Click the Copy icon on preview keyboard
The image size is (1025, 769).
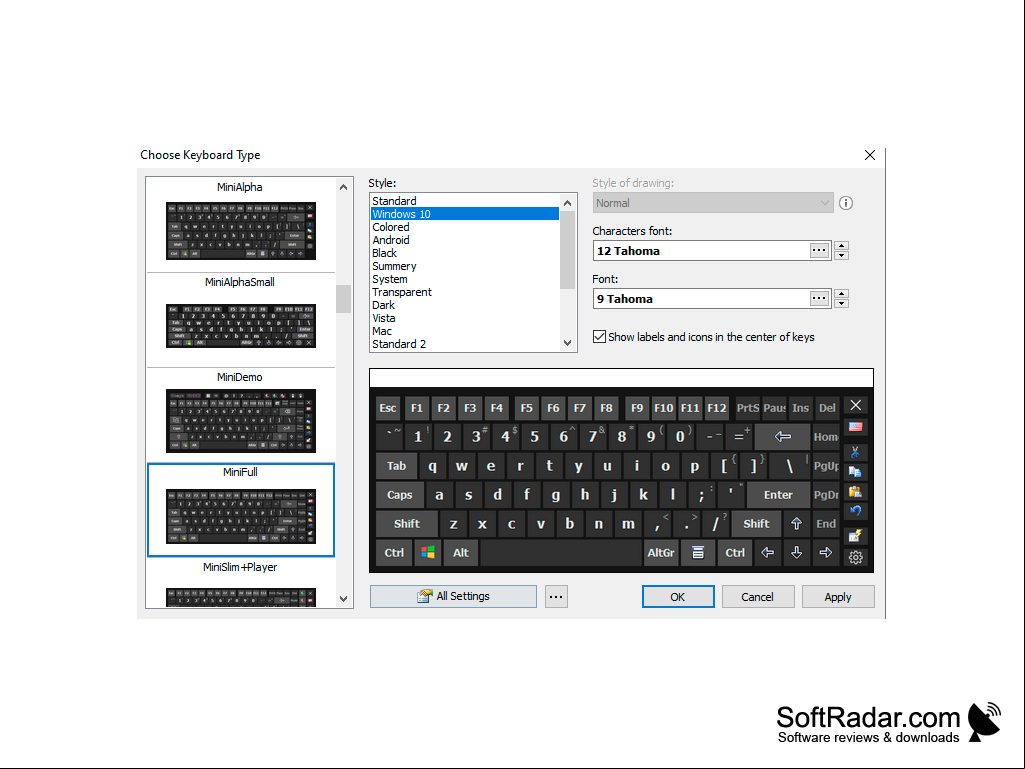coord(855,471)
